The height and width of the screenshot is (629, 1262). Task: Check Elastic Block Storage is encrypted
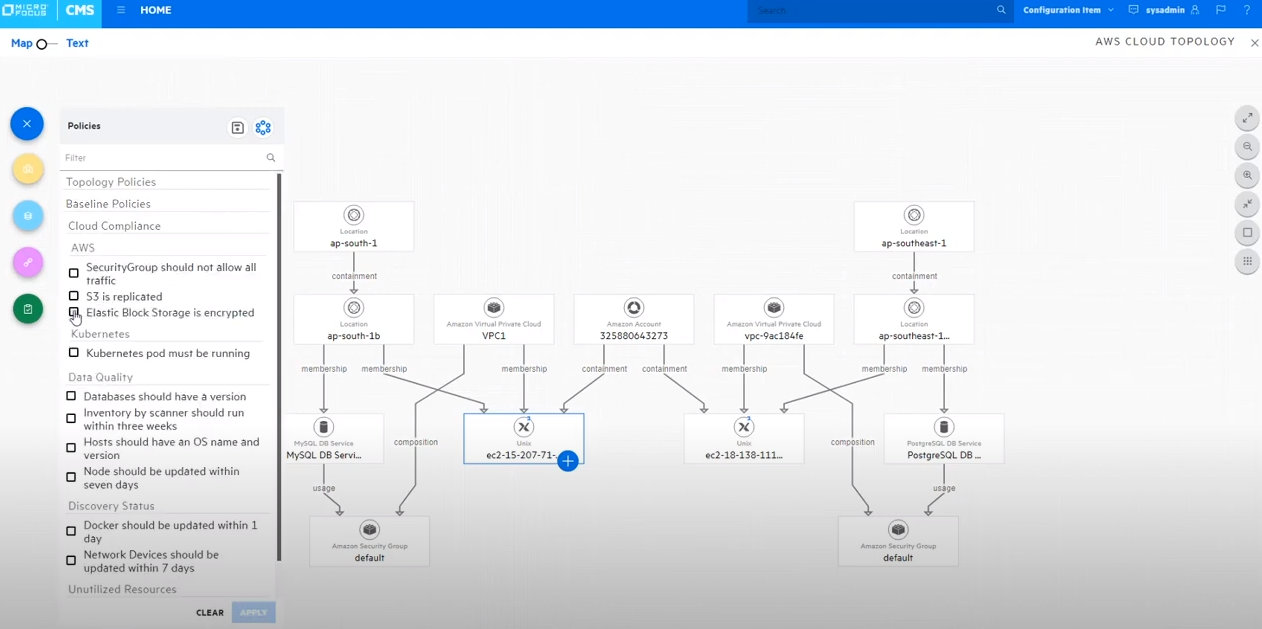[x=73, y=313]
